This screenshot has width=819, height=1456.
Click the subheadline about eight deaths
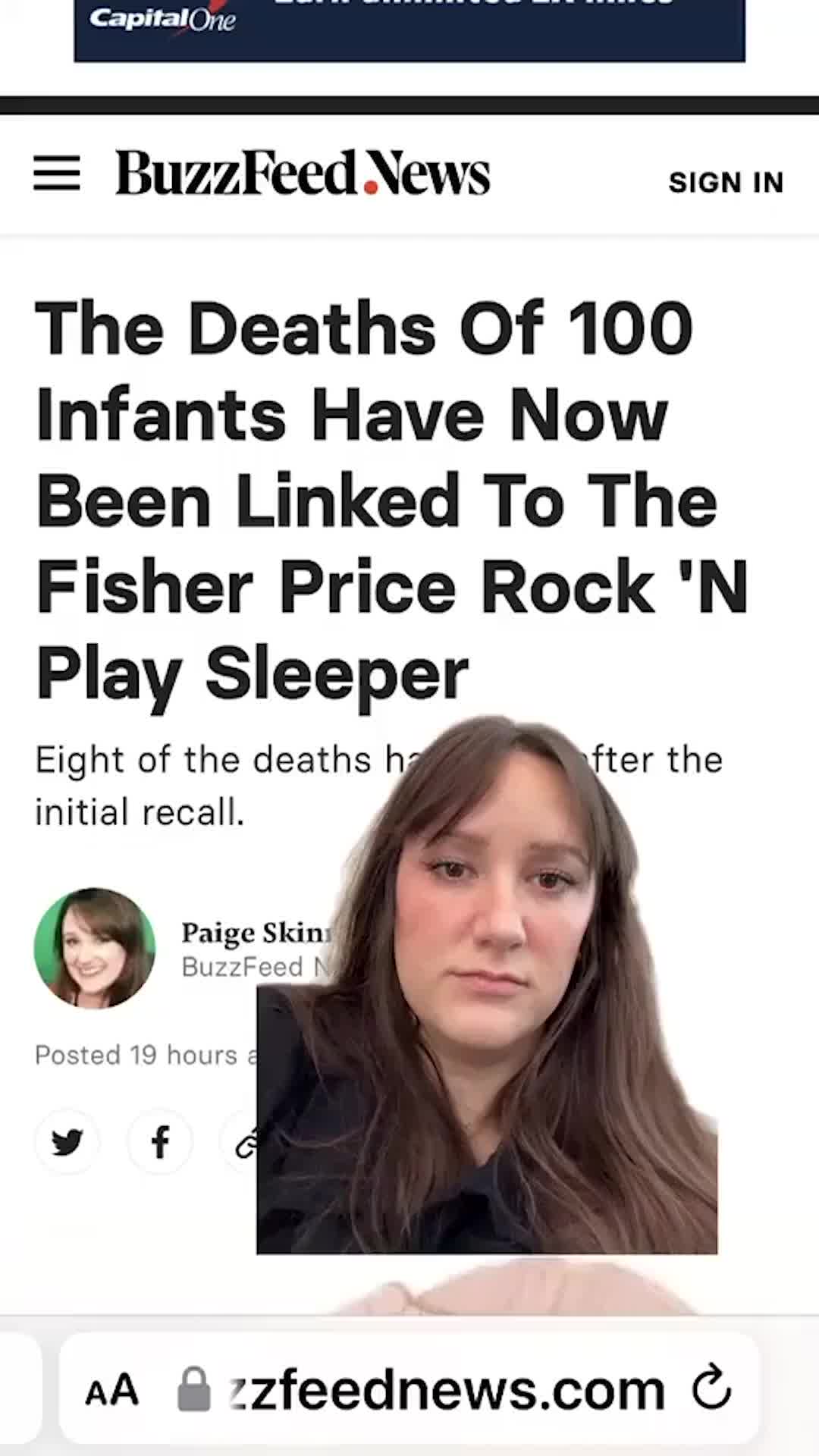pos(378,786)
